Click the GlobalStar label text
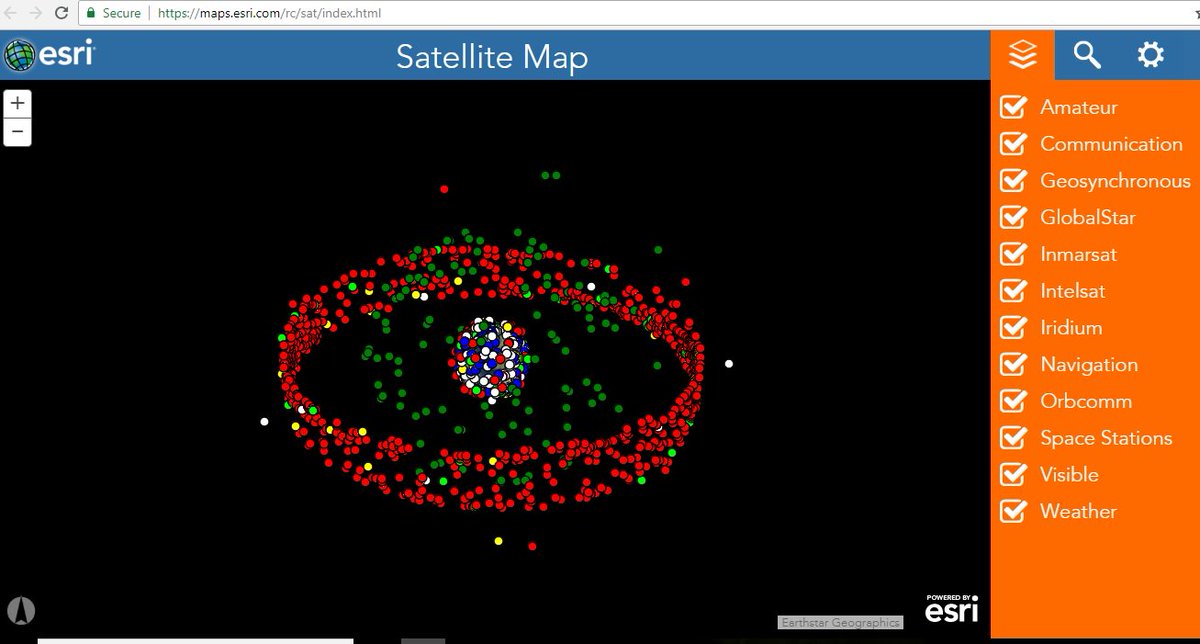Viewport: 1200px width, 644px height. (1088, 217)
